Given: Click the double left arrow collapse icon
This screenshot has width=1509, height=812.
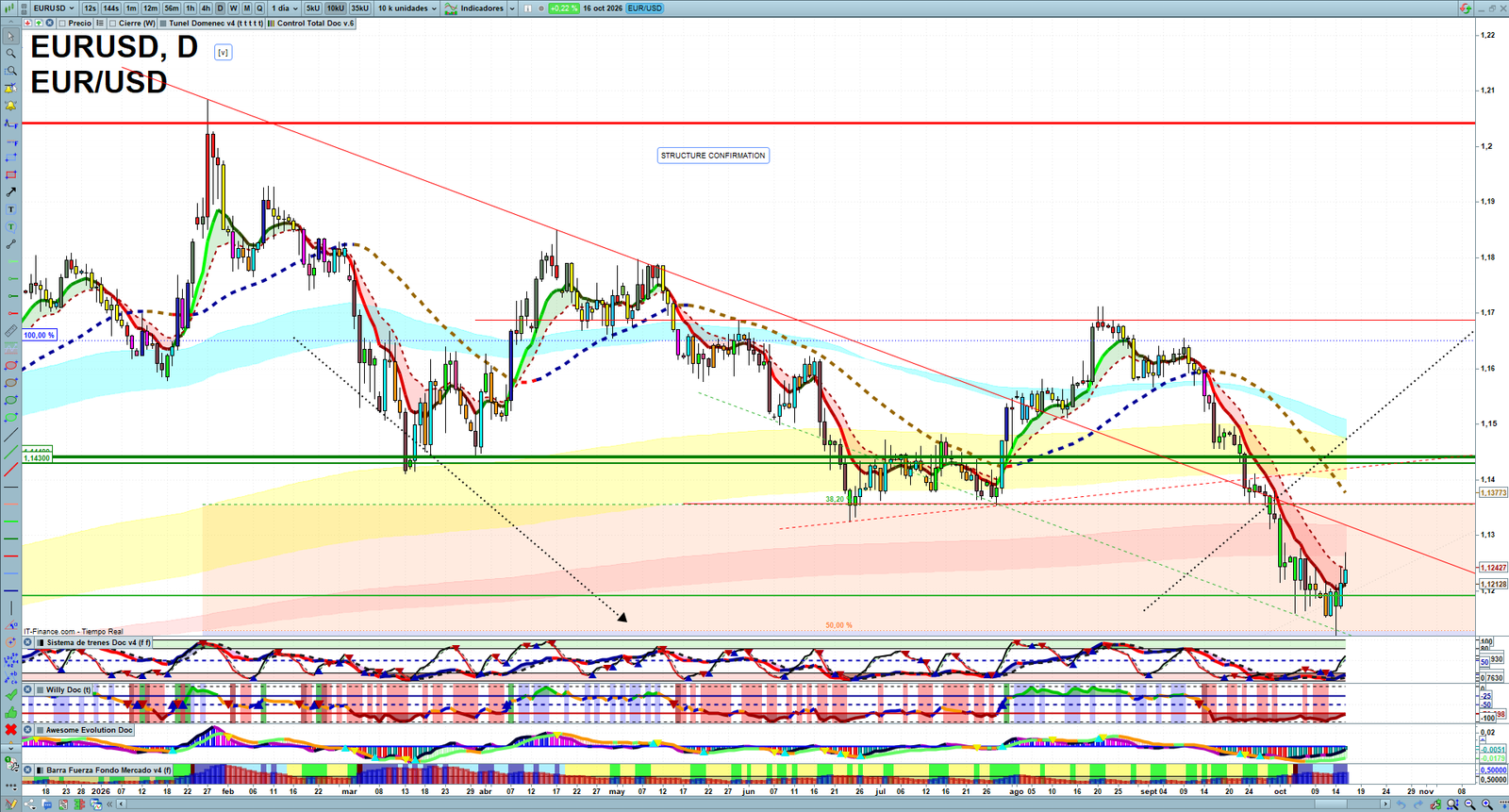Looking at the screenshot, I should pyautogui.click(x=109, y=804).
